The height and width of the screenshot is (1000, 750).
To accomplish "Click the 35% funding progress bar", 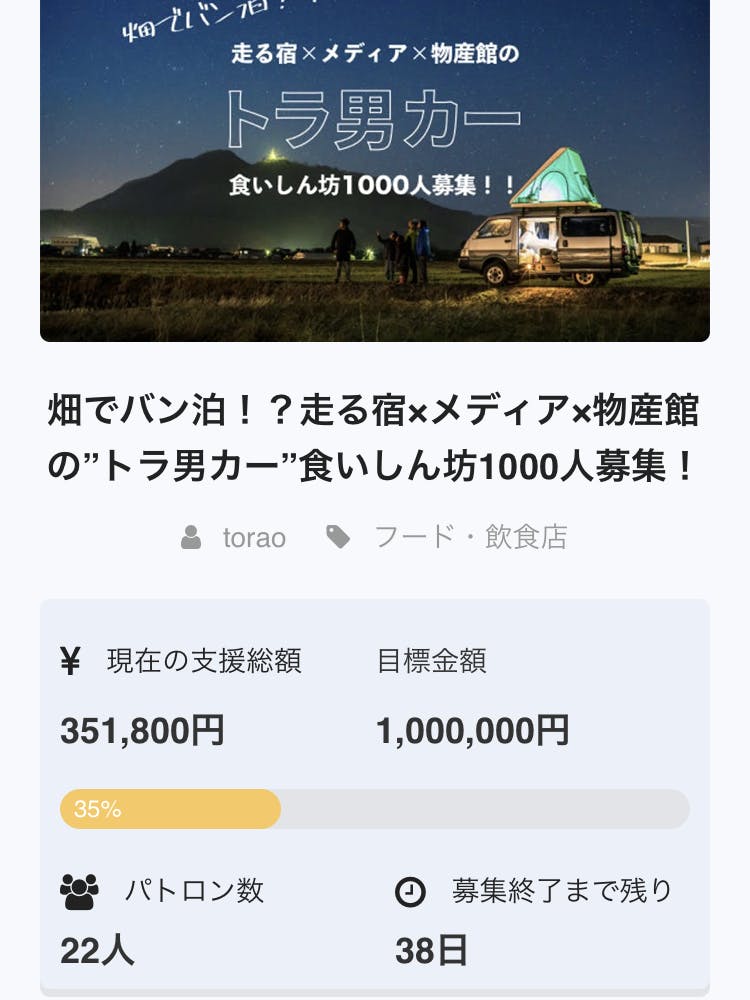I will [x=375, y=809].
